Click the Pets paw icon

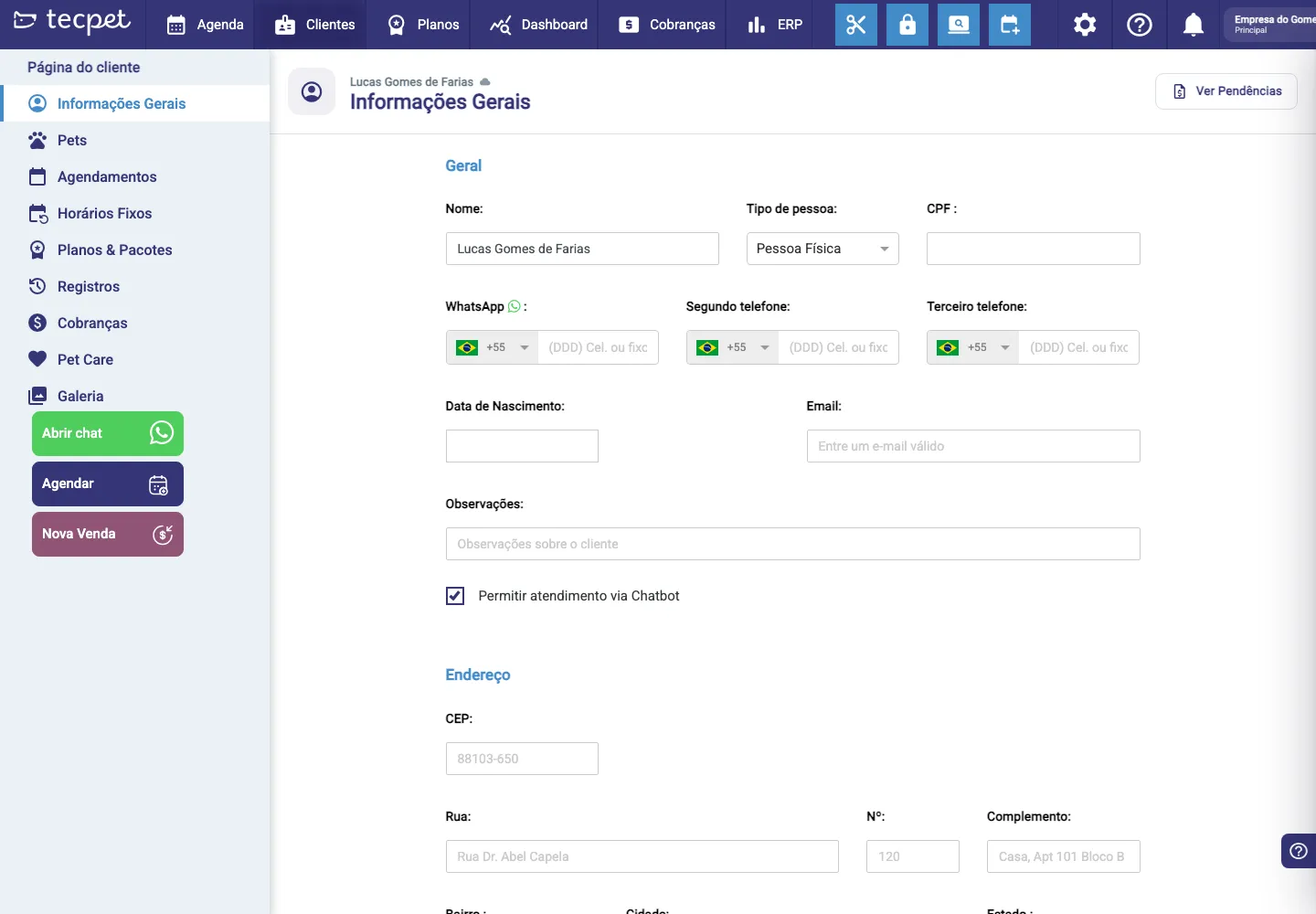tap(37, 140)
